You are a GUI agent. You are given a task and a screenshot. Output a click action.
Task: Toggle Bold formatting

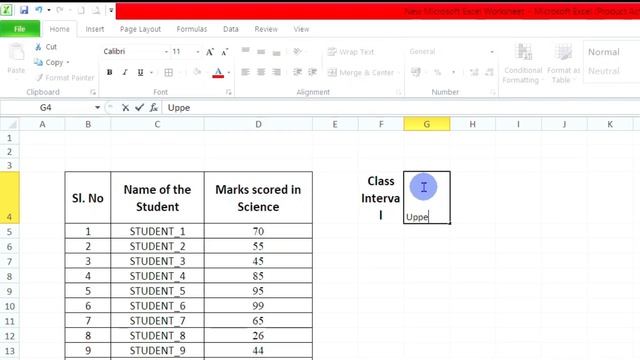point(109,72)
